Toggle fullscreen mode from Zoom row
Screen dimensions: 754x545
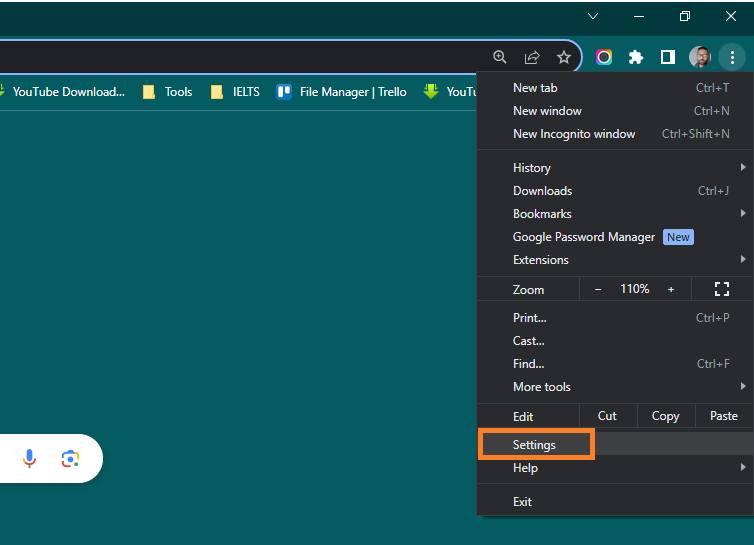[722, 289]
